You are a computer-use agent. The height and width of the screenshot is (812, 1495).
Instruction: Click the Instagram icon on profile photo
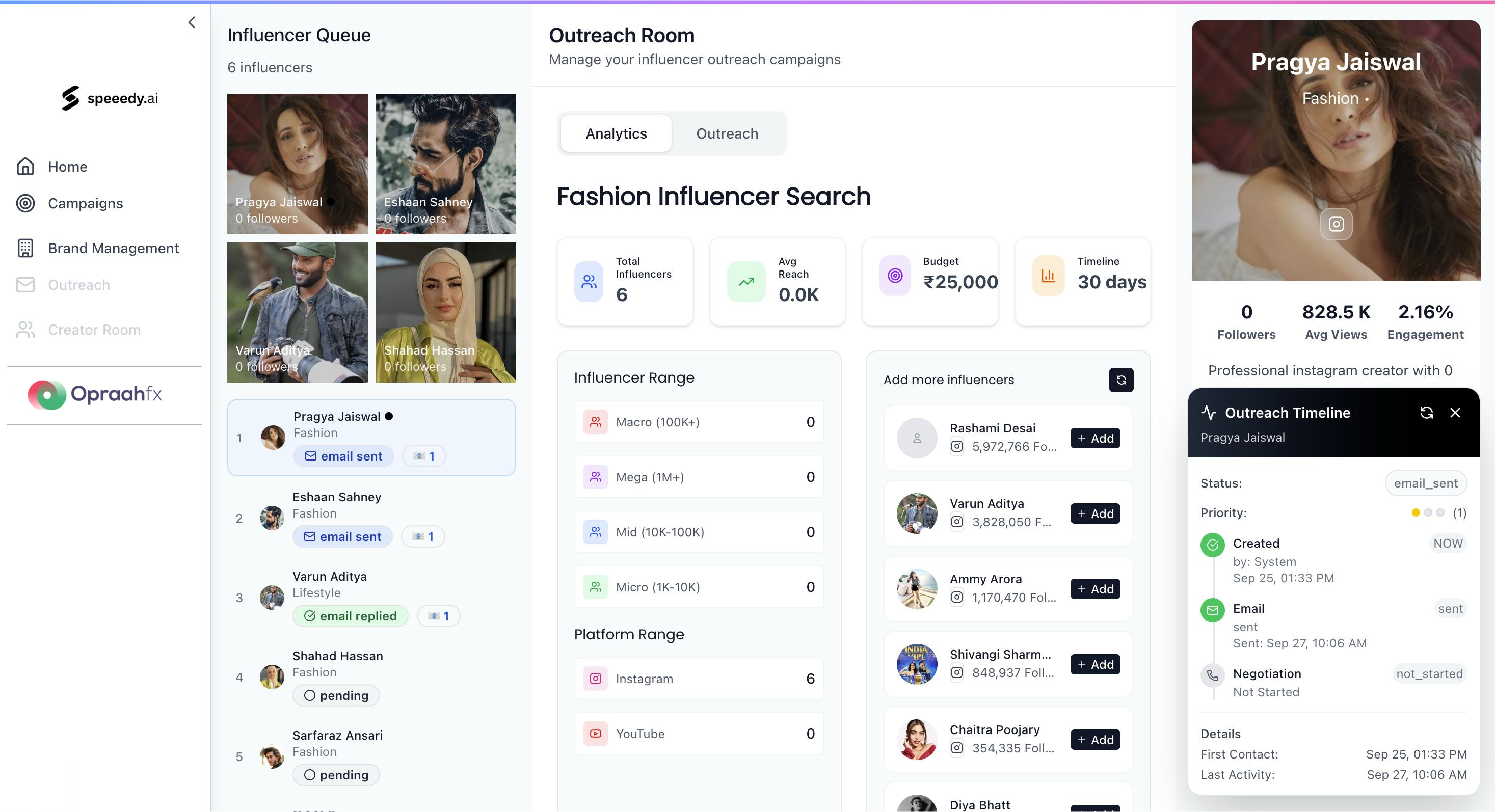point(1336,224)
